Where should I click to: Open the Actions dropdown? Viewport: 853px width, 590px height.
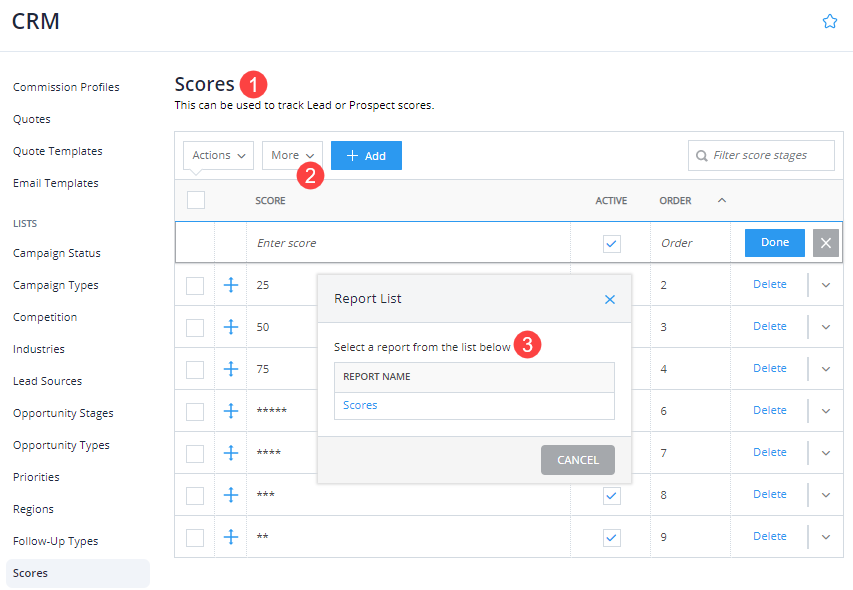coord(217,155)
